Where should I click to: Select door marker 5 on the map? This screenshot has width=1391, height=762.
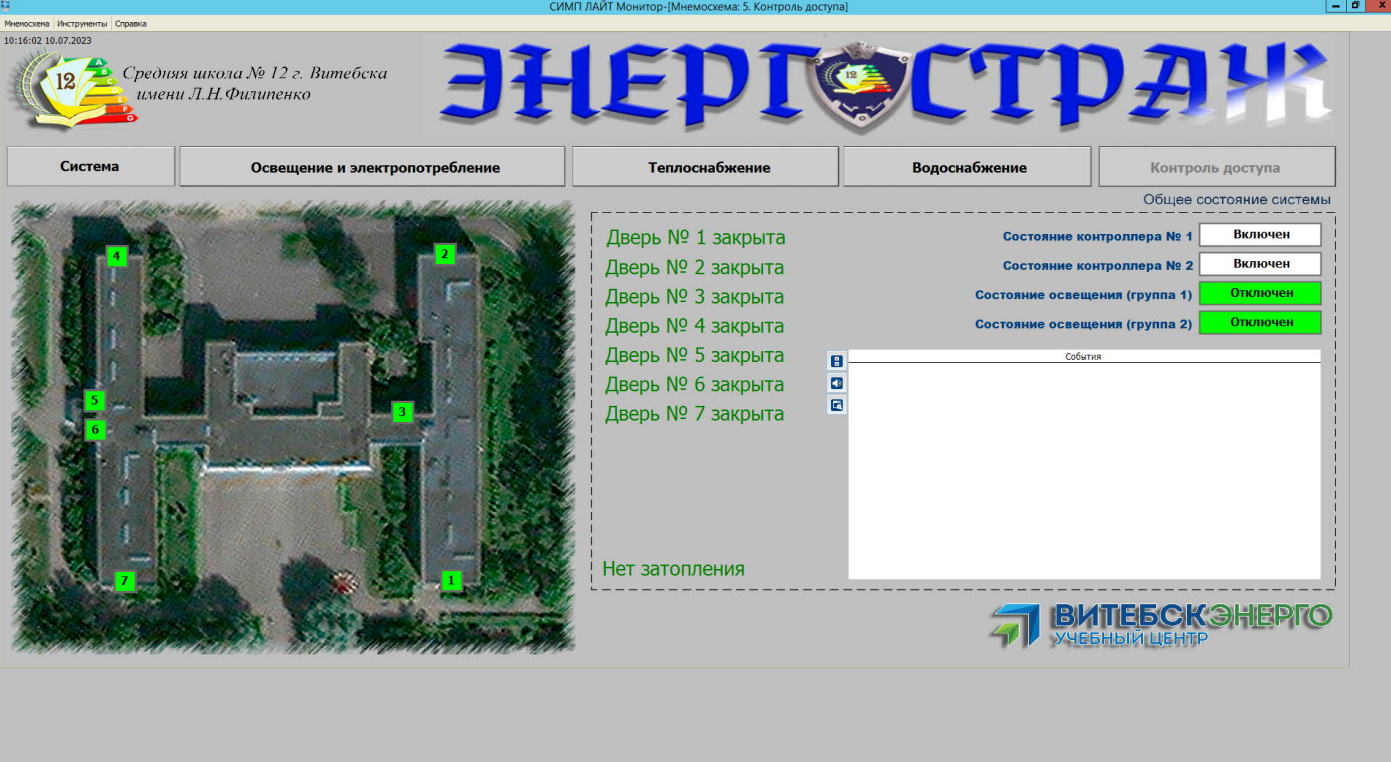tap(95, 401)
